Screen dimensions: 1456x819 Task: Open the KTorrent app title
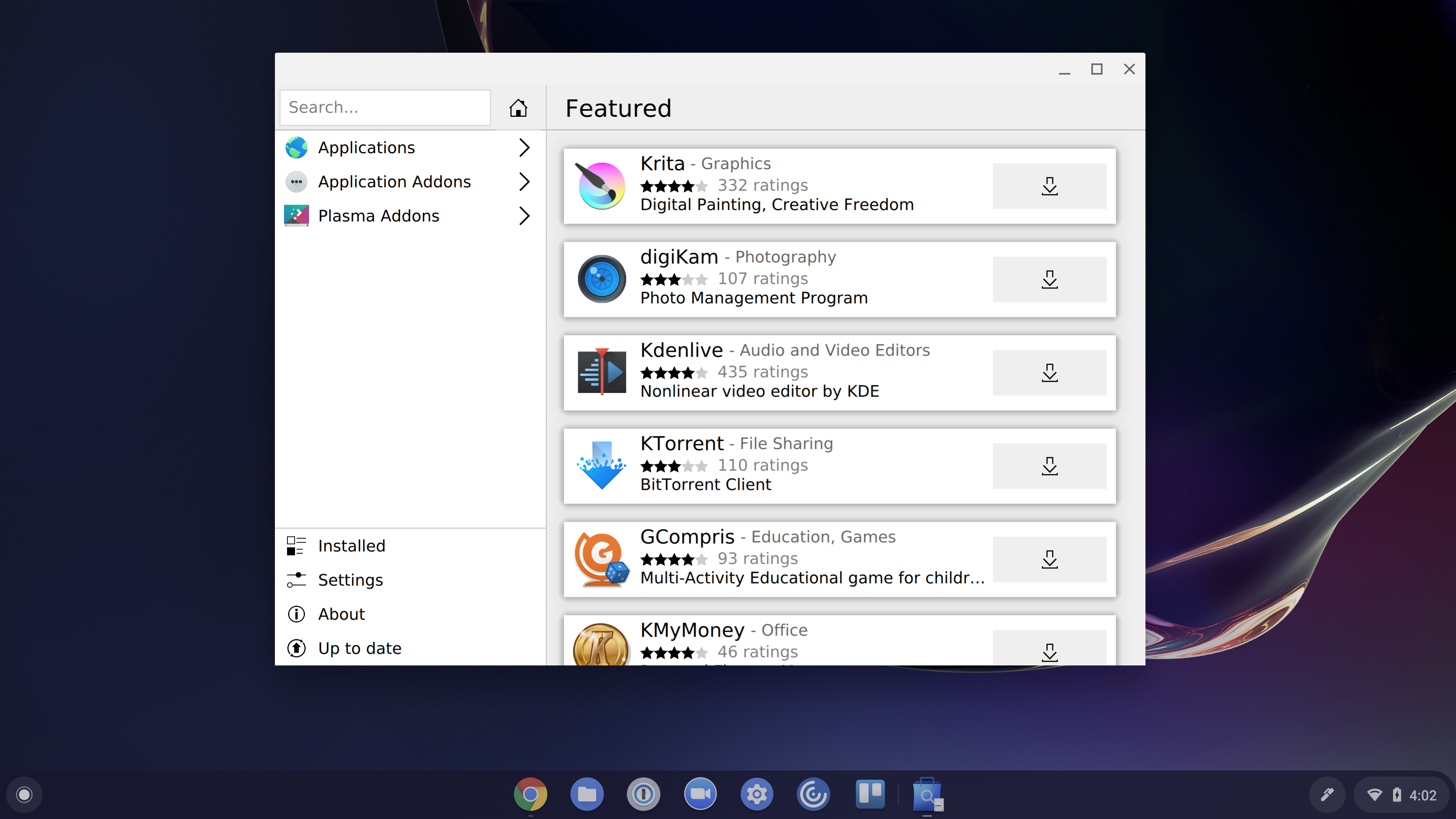(682, 444)
